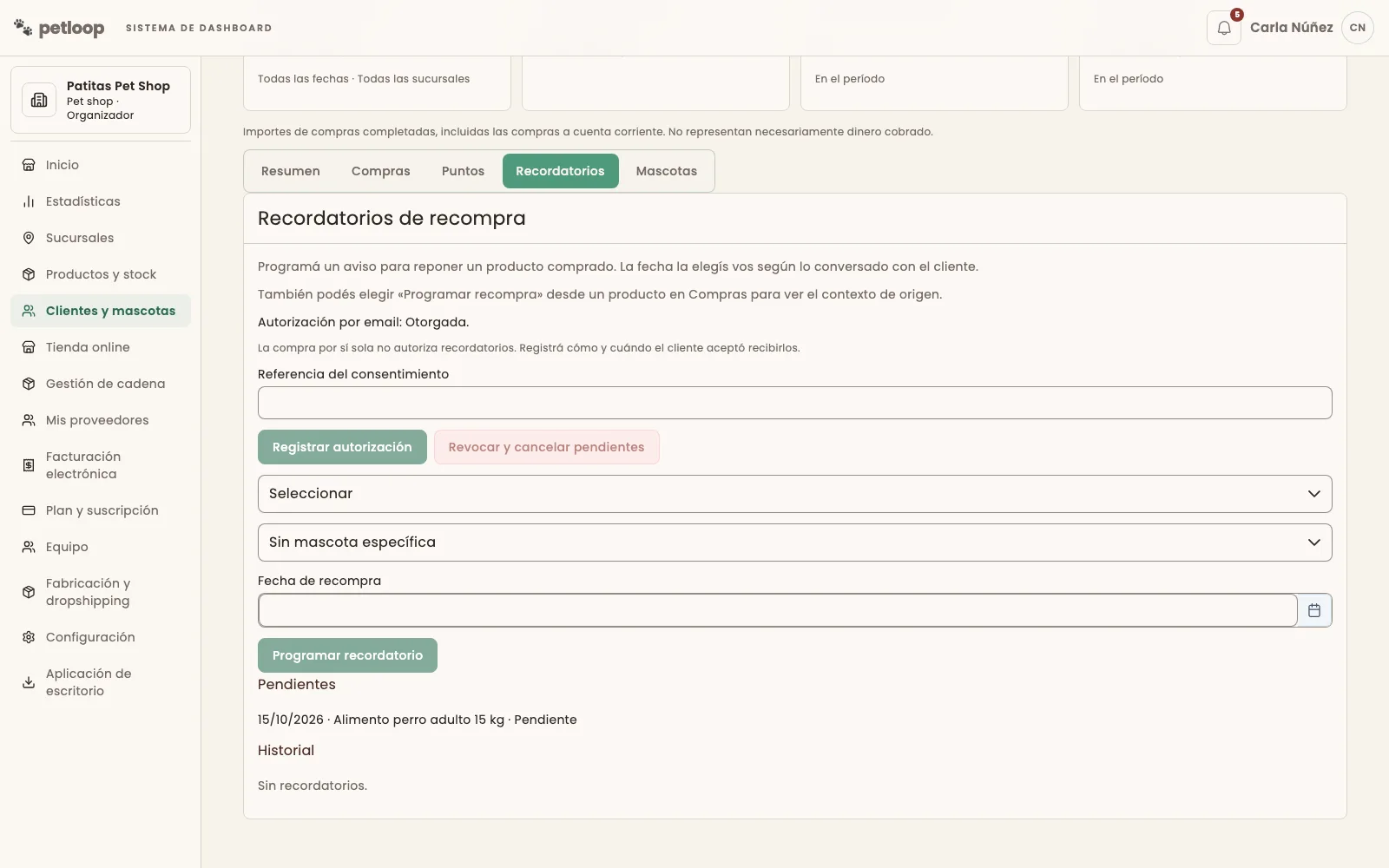
Task: Open Productos y stock in the sidebar
Action: (101, 274)
